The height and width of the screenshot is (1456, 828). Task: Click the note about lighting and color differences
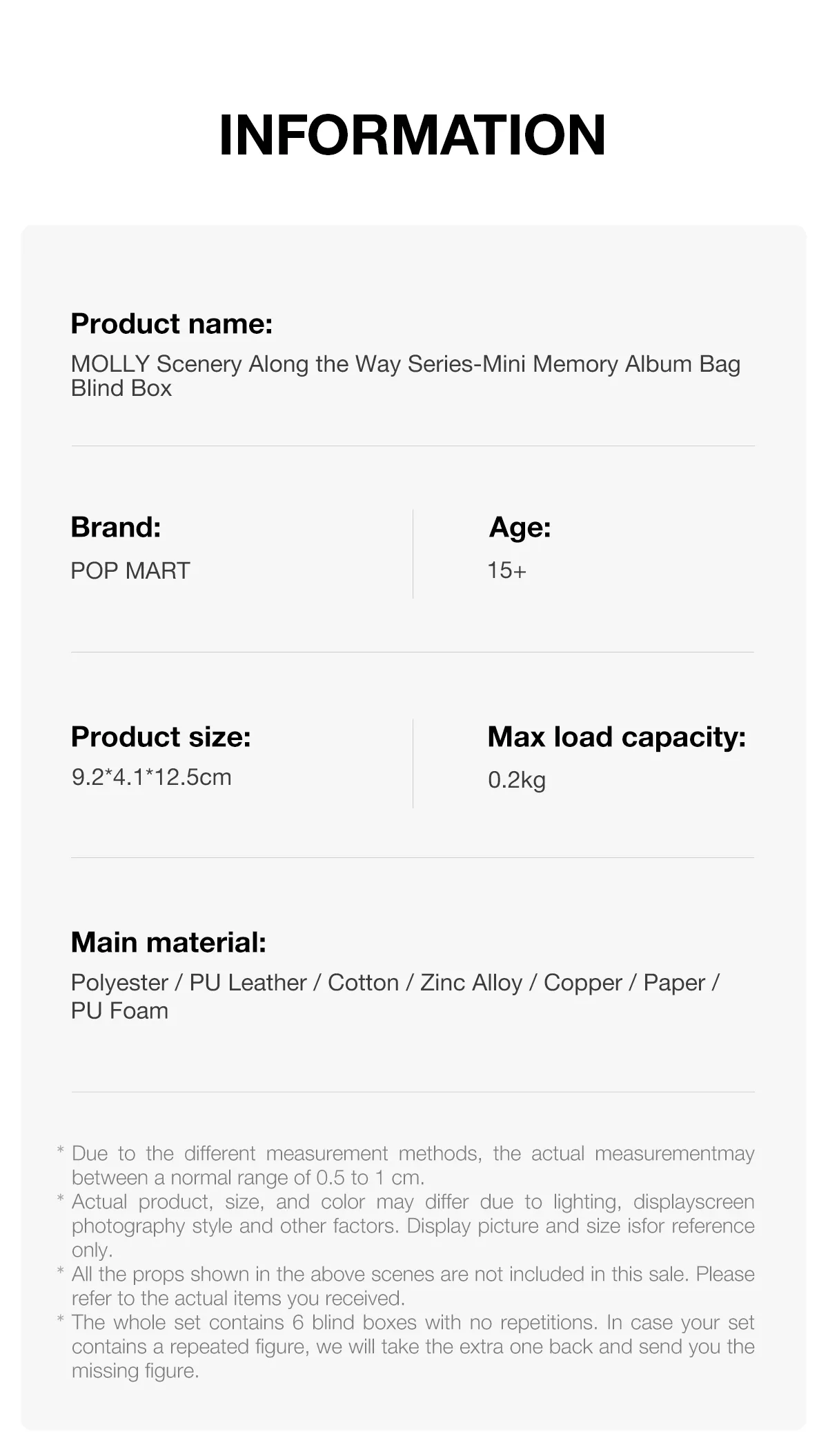click(413, 1226)
